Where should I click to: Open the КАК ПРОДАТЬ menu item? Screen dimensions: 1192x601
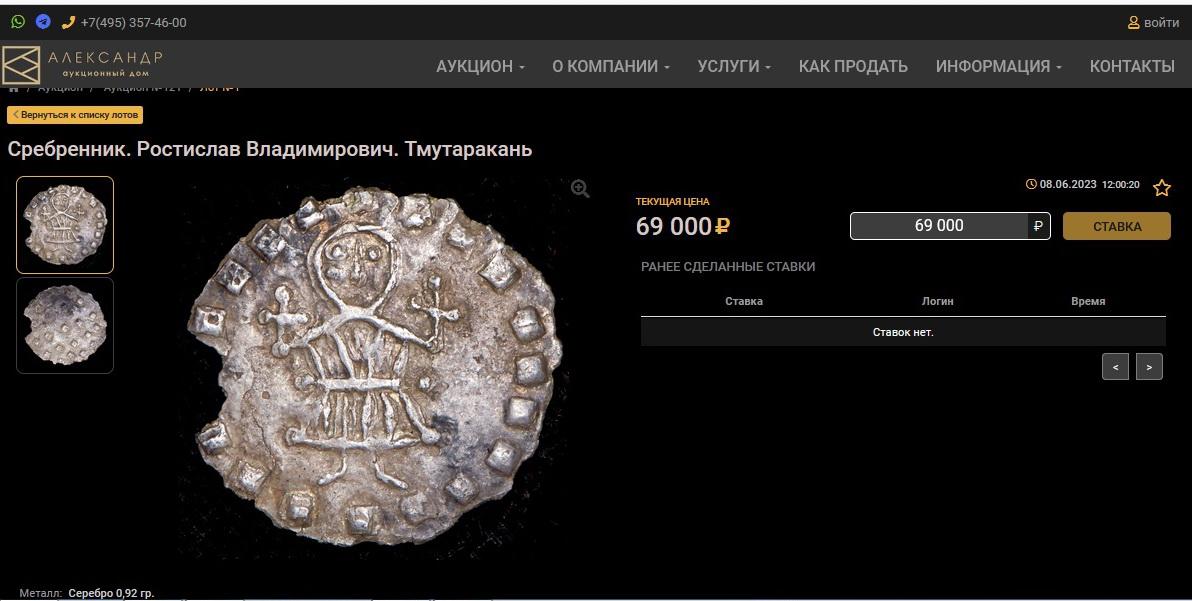[x=853, y=66]
